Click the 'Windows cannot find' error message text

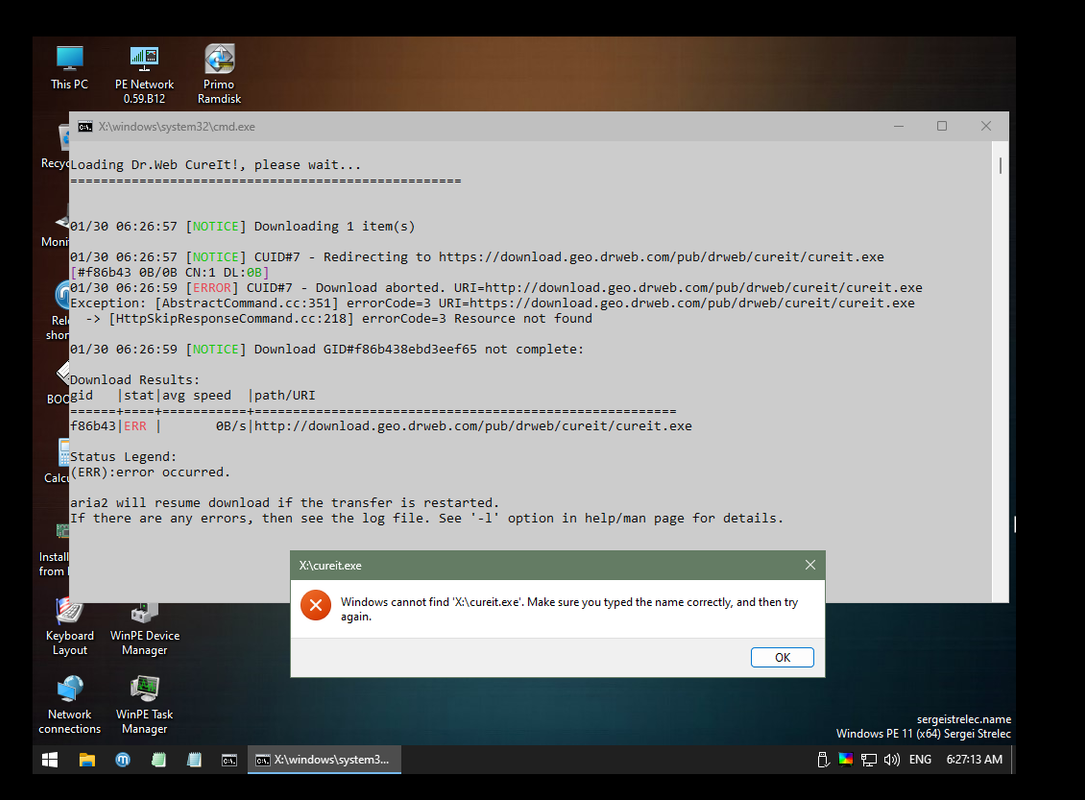click(x=569, y=609)
